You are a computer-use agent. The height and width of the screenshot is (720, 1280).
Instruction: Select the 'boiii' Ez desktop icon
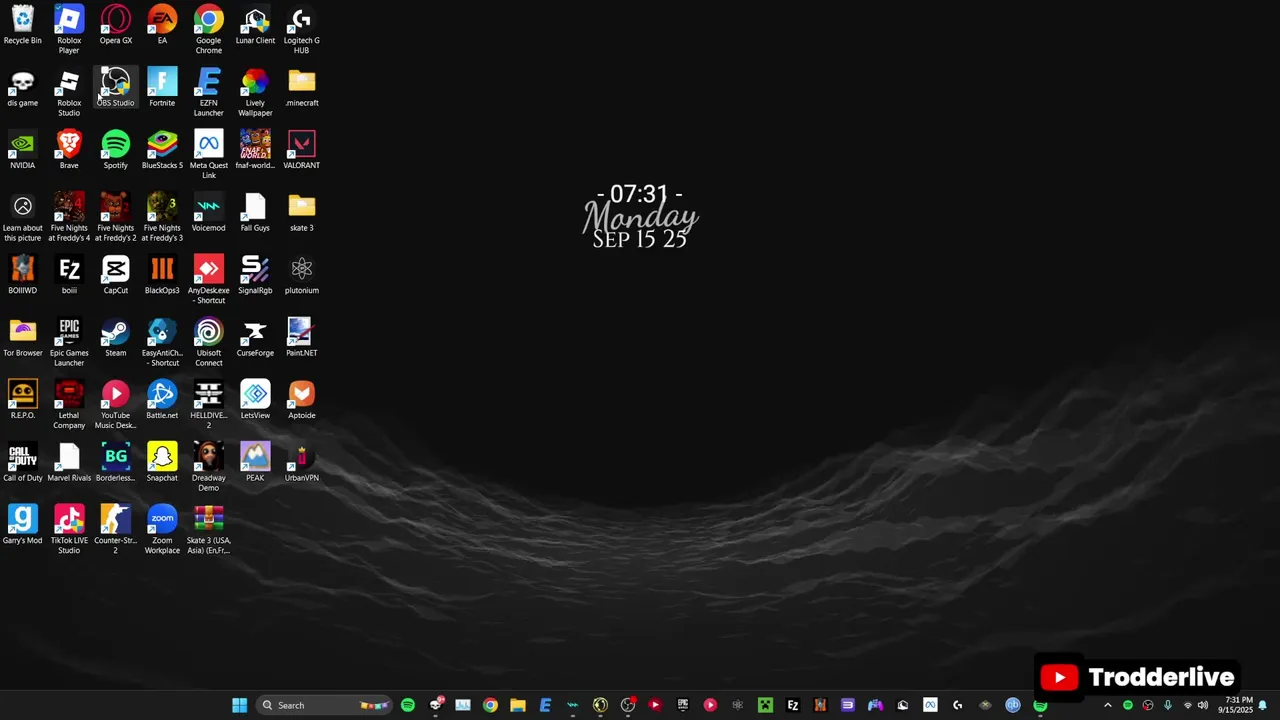click(x=69, y=276)
